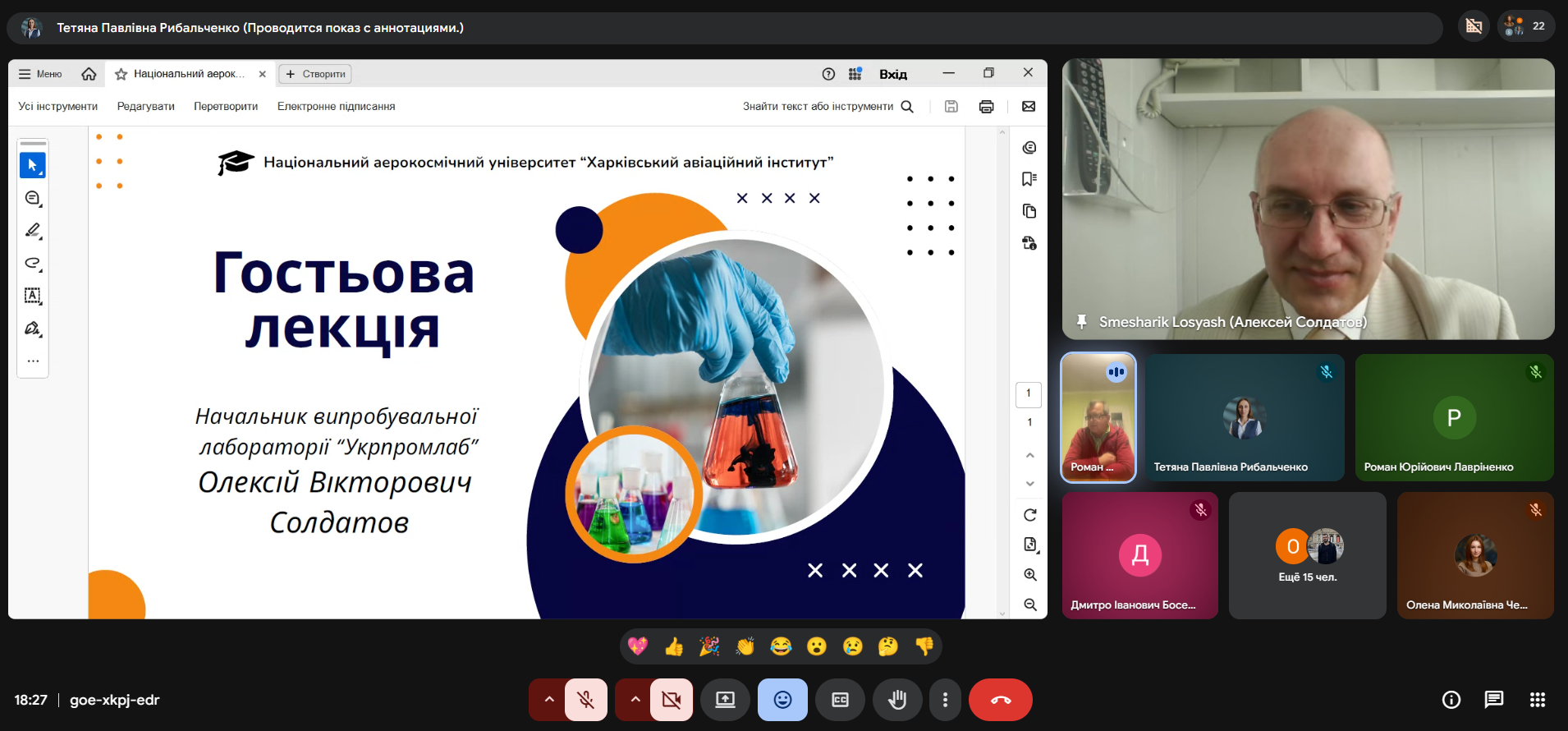
Task: Toggle closed captions button
Action: tap(840, 700)
